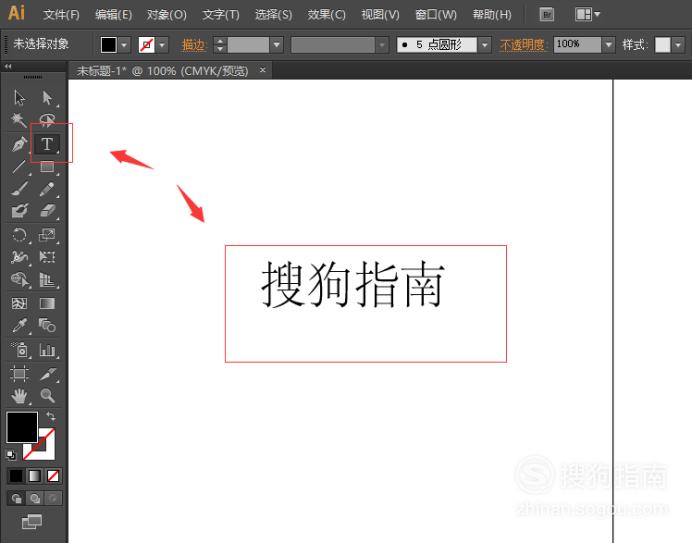Open the 样式 style dropdown
This screenshot has width=692, height=543.
tap(678, 45)
